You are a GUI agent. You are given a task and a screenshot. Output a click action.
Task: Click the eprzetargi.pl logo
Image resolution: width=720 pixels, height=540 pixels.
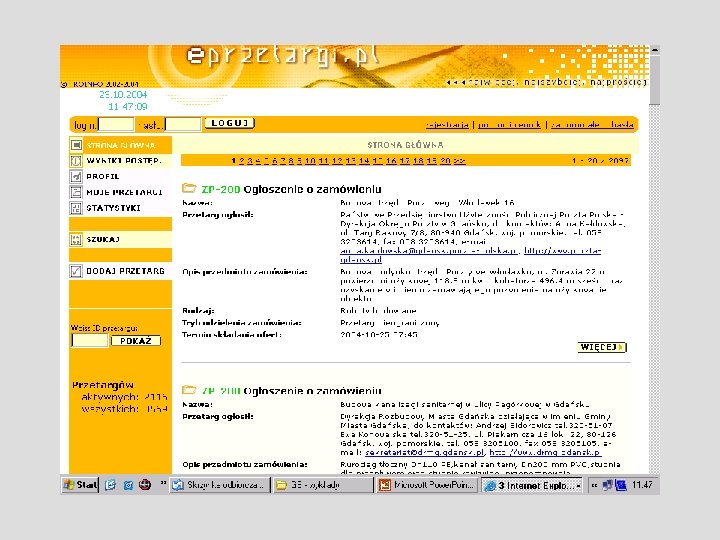coord(283,56)
